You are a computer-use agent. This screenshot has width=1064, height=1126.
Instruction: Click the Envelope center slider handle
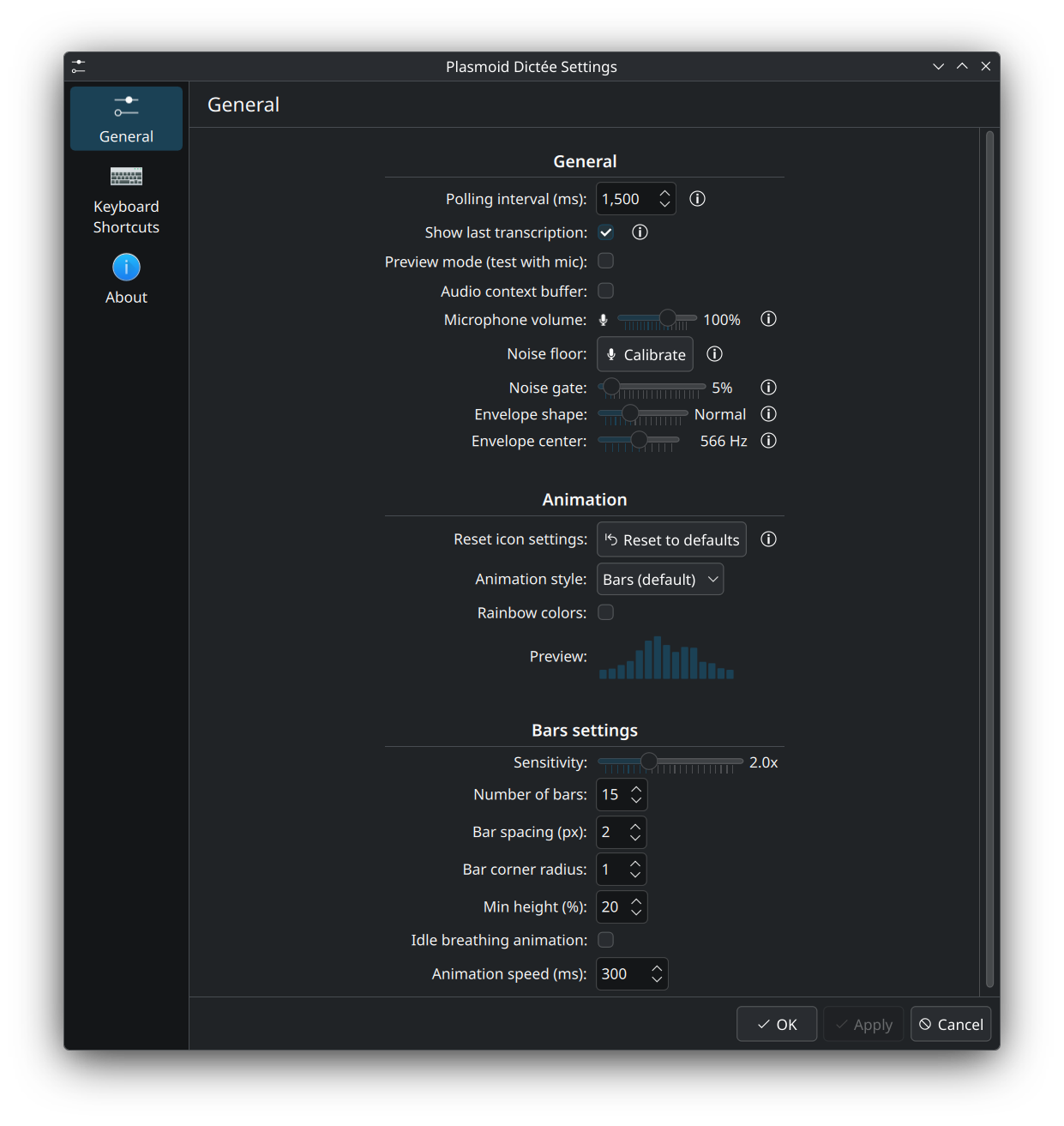[x=639, y=440]
